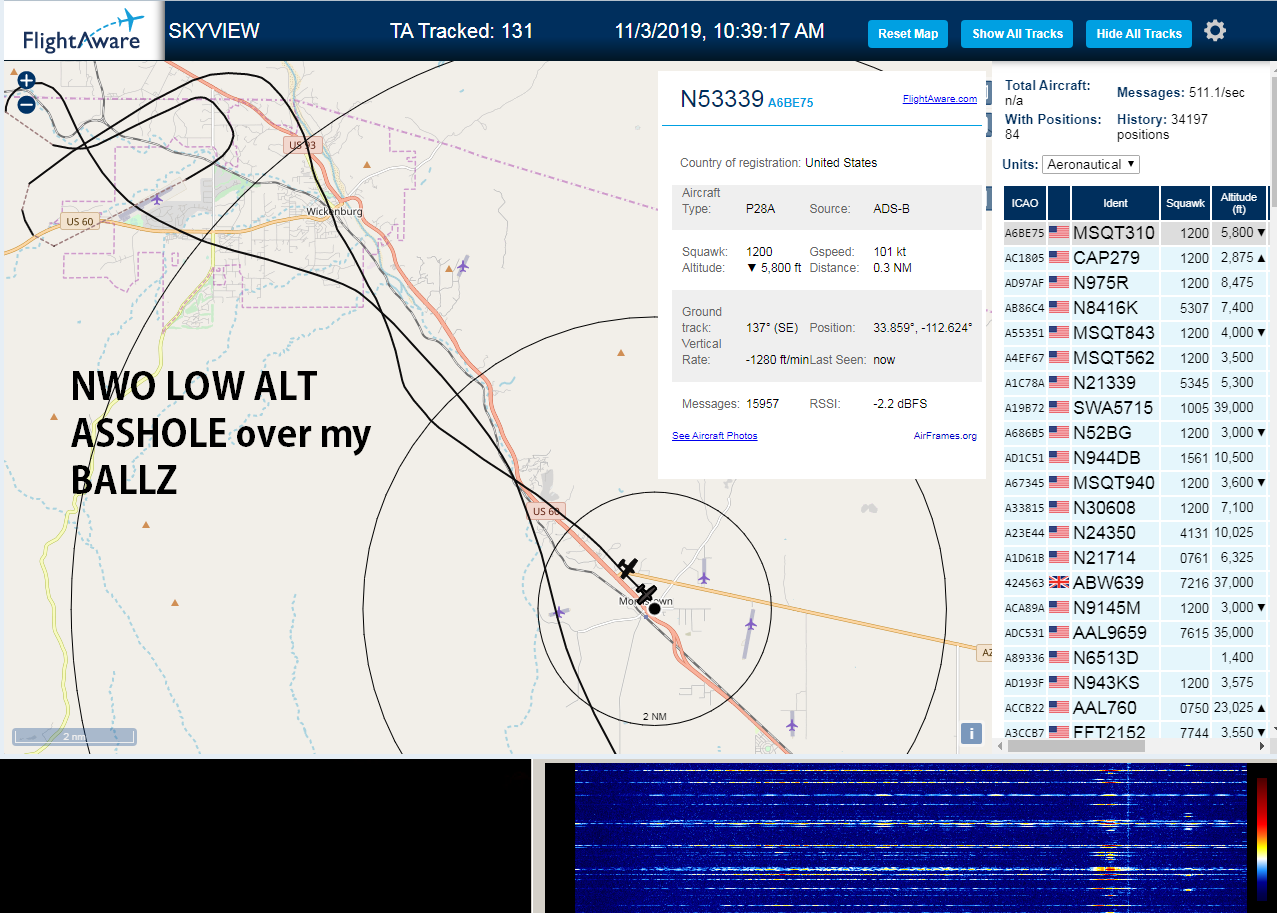The image size is (1277, 913).
Task: Select the N21339 aircraft row
Action: point(1135,382)
